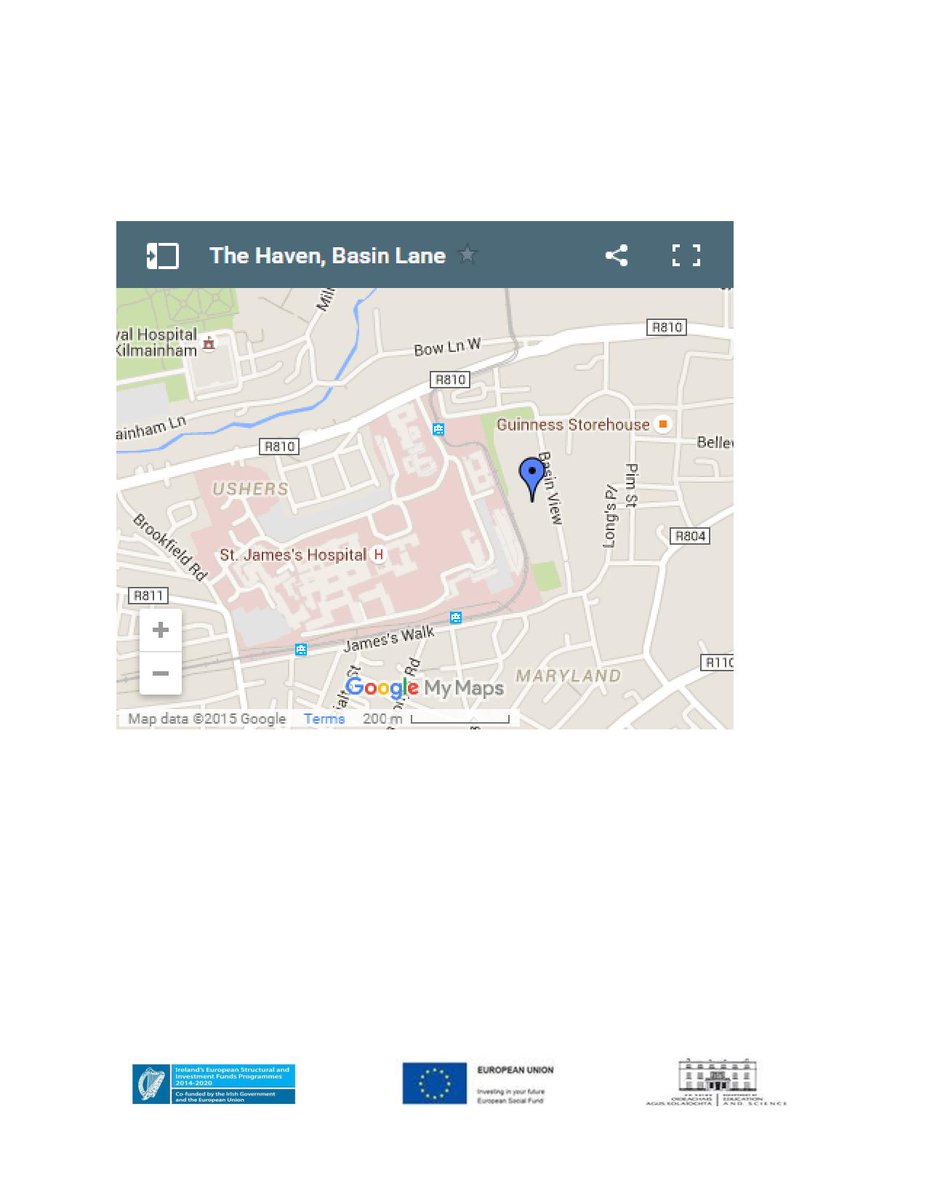Click the Ireland's European Structural Funds logo
927x1200 pixels.
(x=214, y=1084)
